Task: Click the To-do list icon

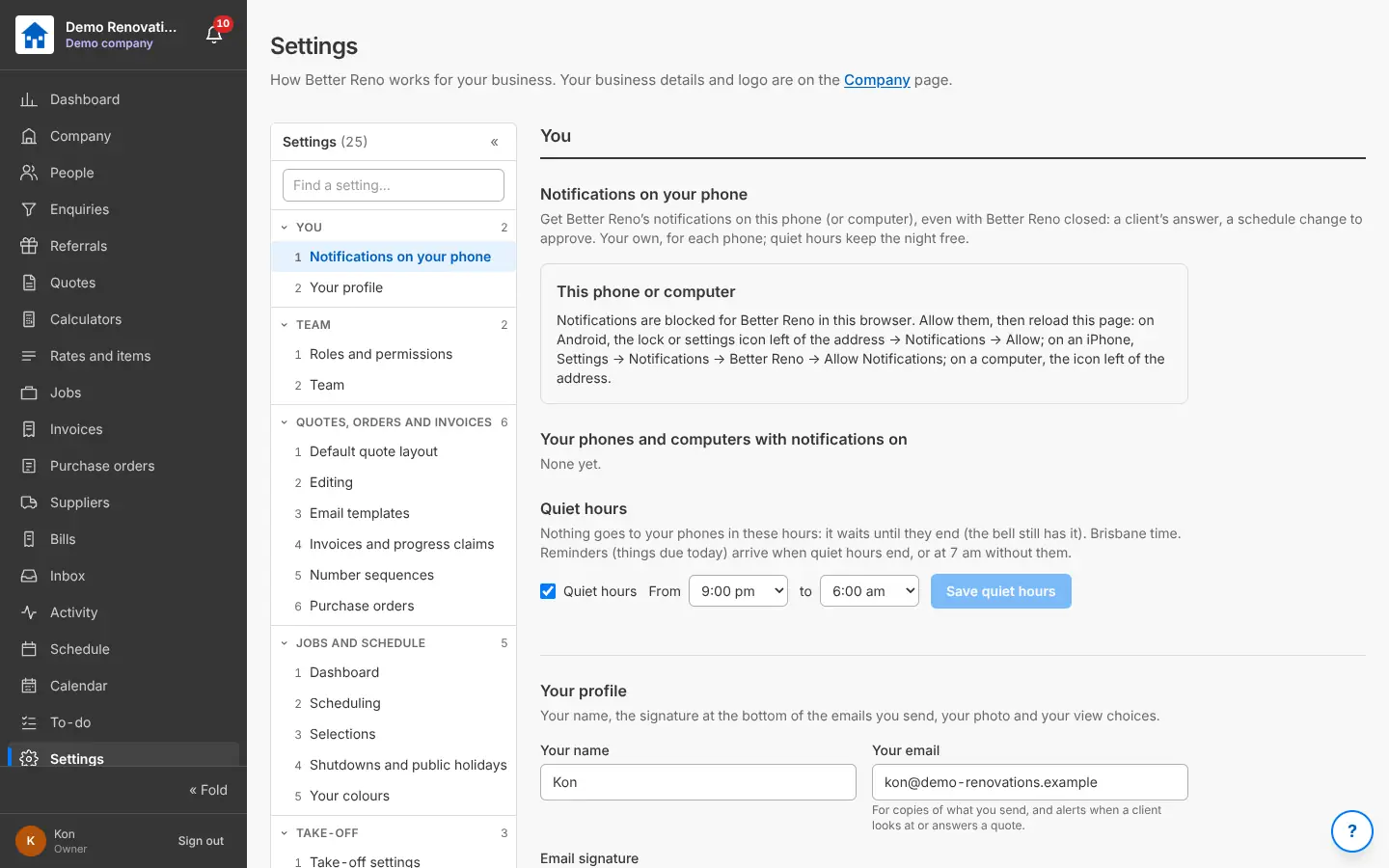Action: click(29, 722)
